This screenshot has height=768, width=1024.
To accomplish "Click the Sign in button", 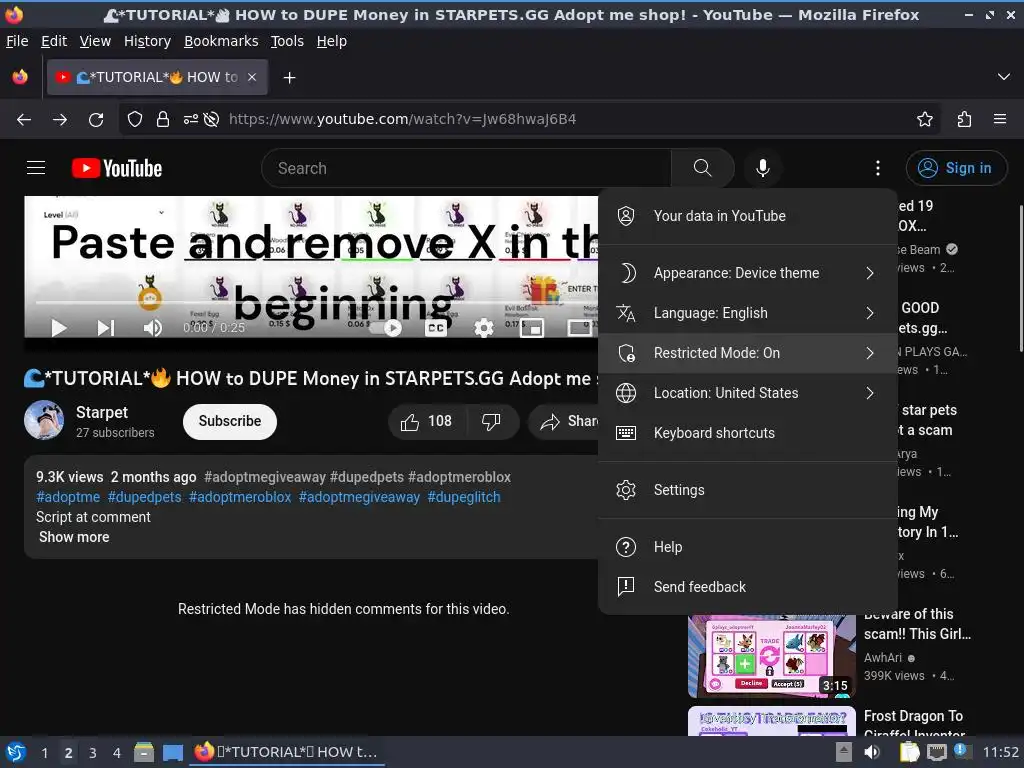I will click(956, 168).
